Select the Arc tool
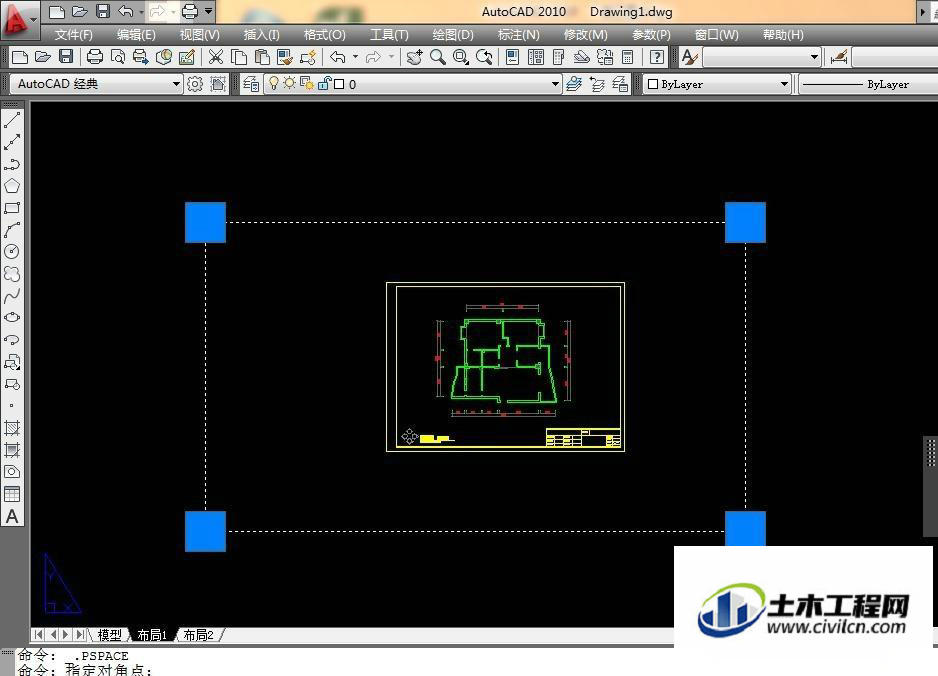 click(12, 230)
